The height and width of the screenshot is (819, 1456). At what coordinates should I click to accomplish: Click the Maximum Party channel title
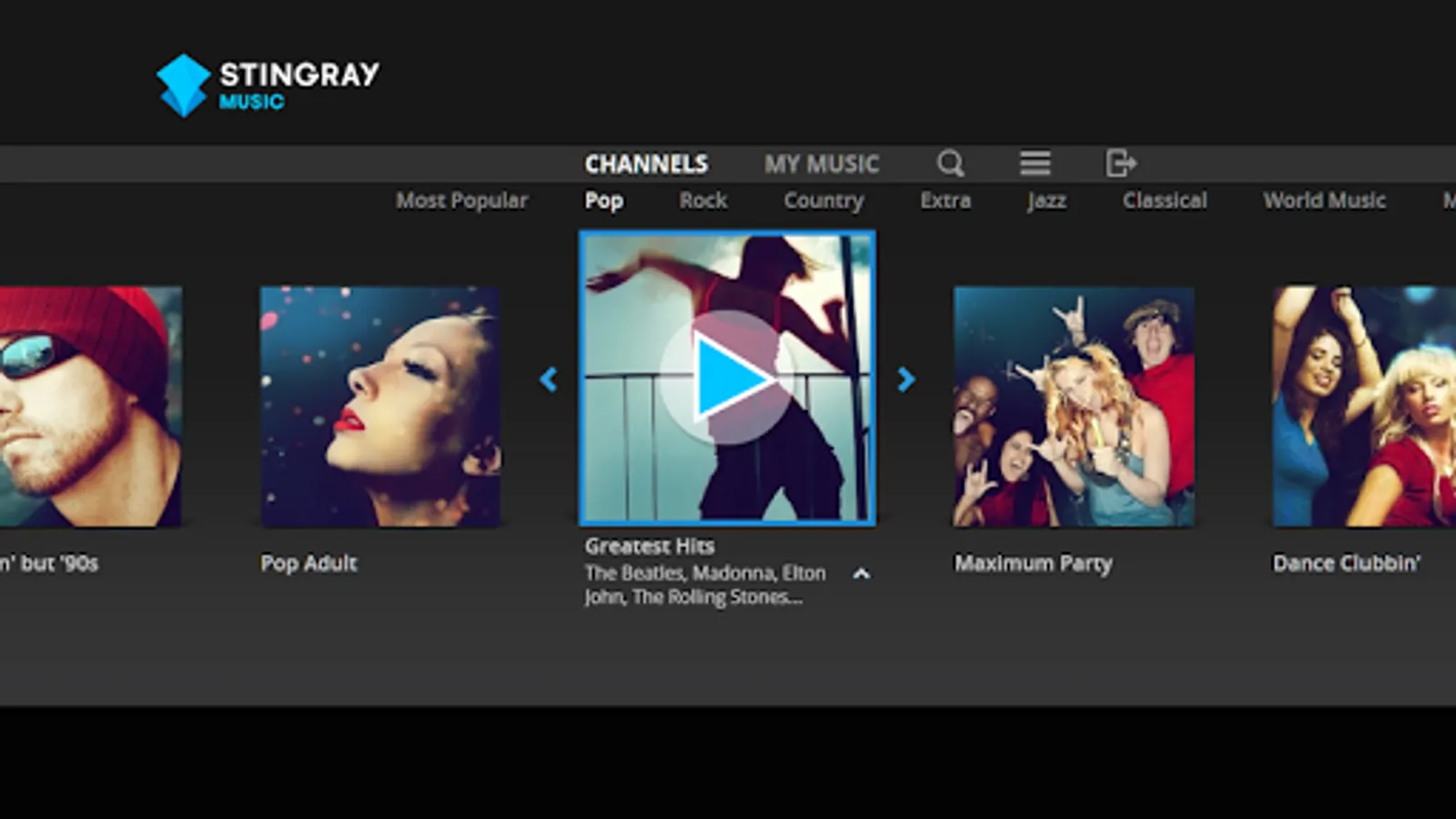tap(1033, 563)
